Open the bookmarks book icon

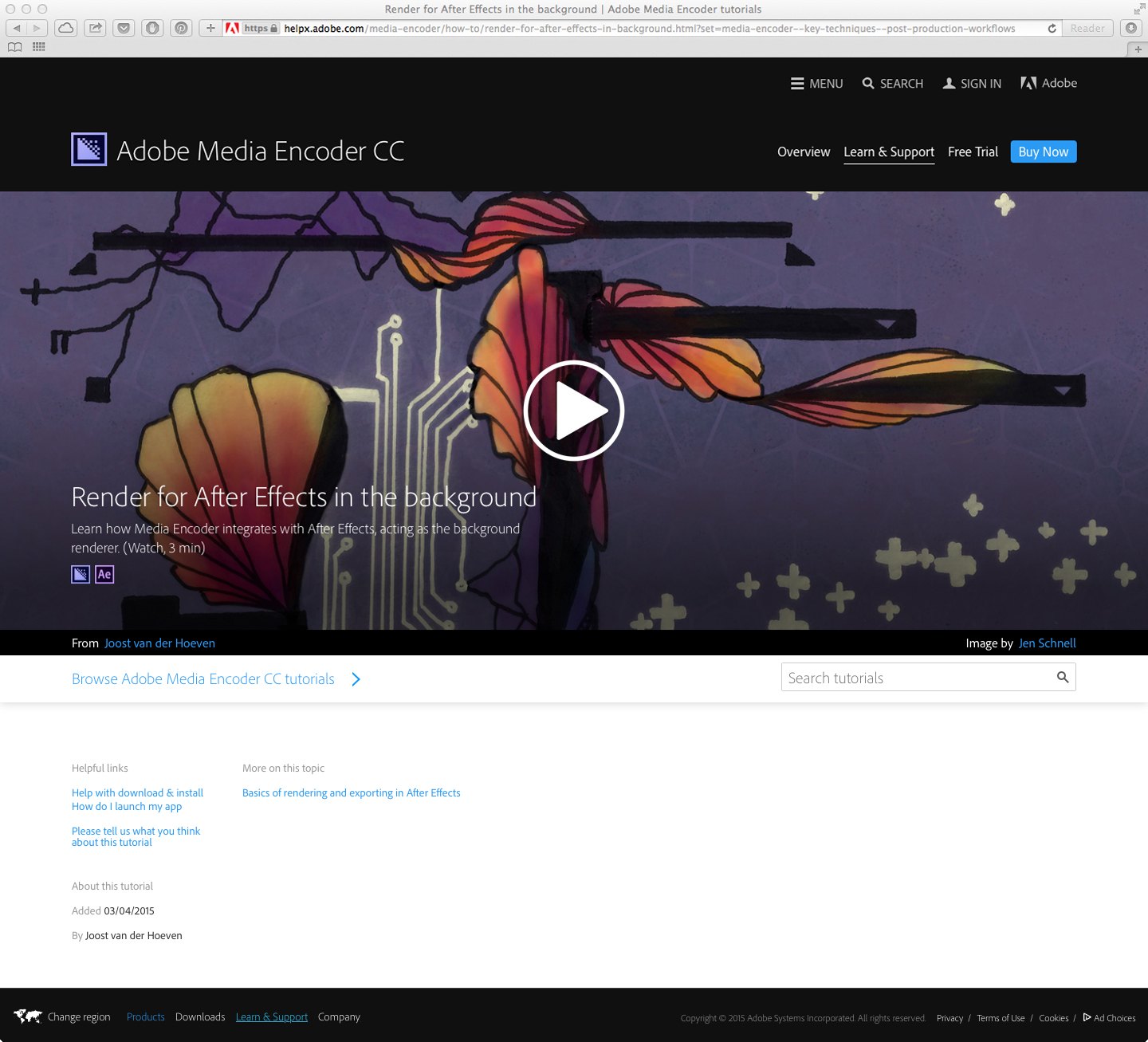click(14, 47)
